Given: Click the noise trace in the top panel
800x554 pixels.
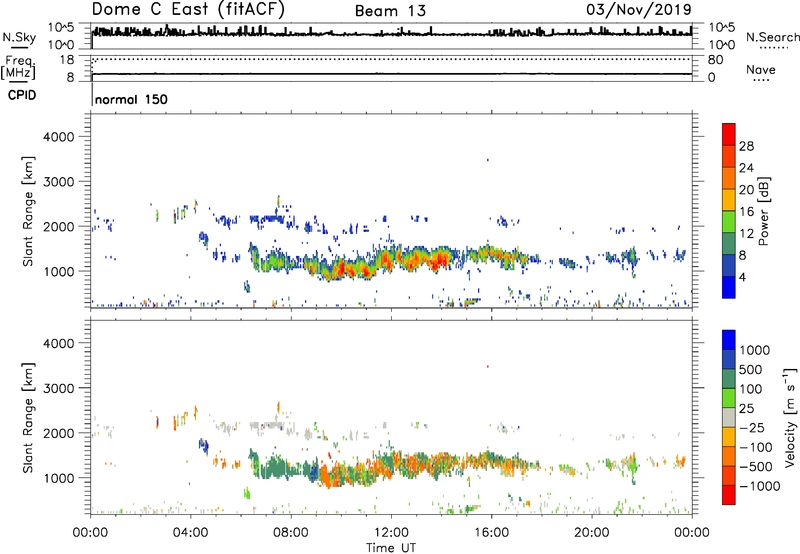Looking at the screenshot, I should [x=392, y=33].
